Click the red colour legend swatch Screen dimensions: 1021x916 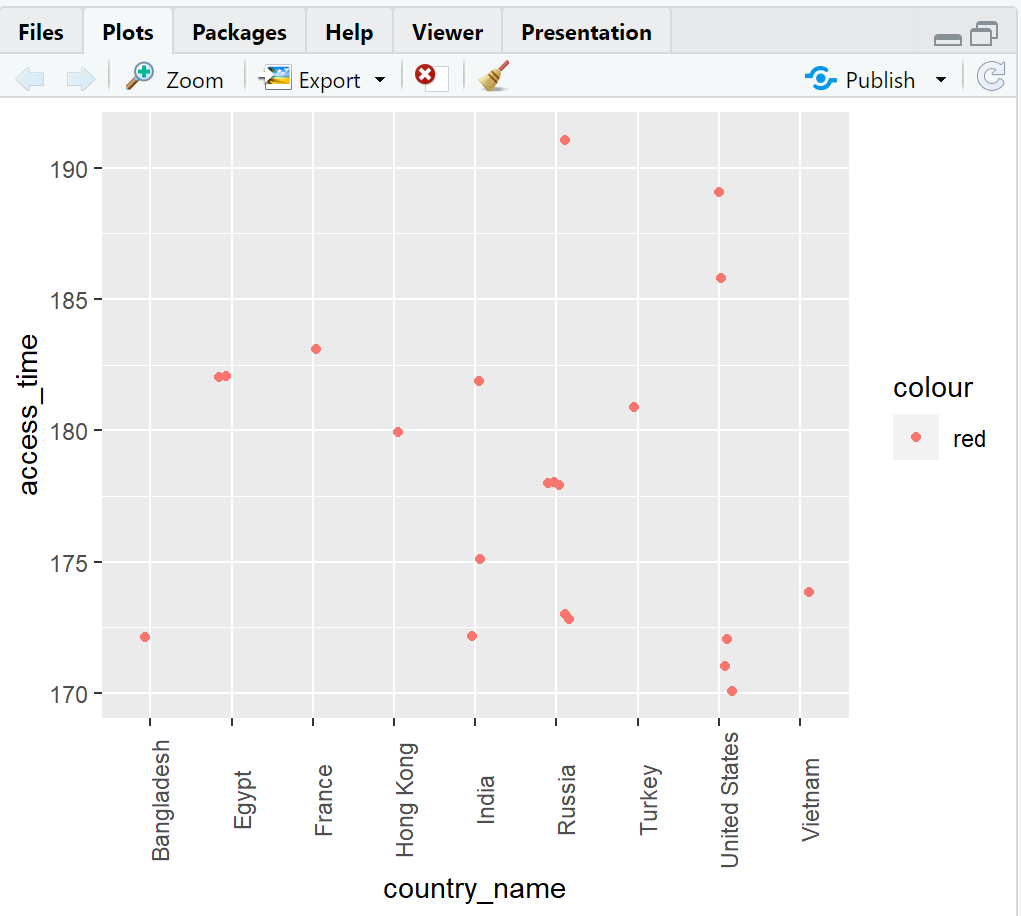point(915,437)
